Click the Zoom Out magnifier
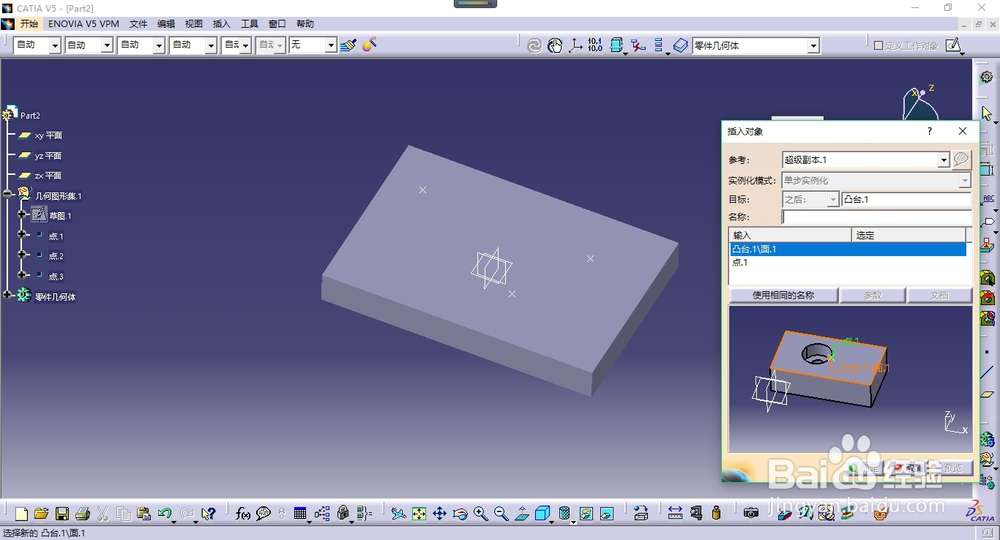This screenshot has width=1000, height=540. point(501,514)
